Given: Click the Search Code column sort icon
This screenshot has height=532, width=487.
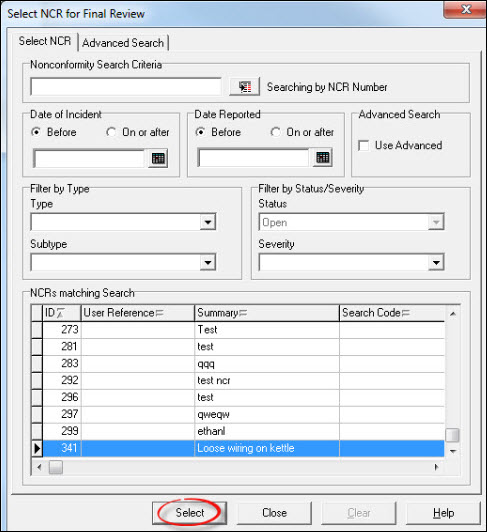Looking at the screenshot, I should click(406, 313).
